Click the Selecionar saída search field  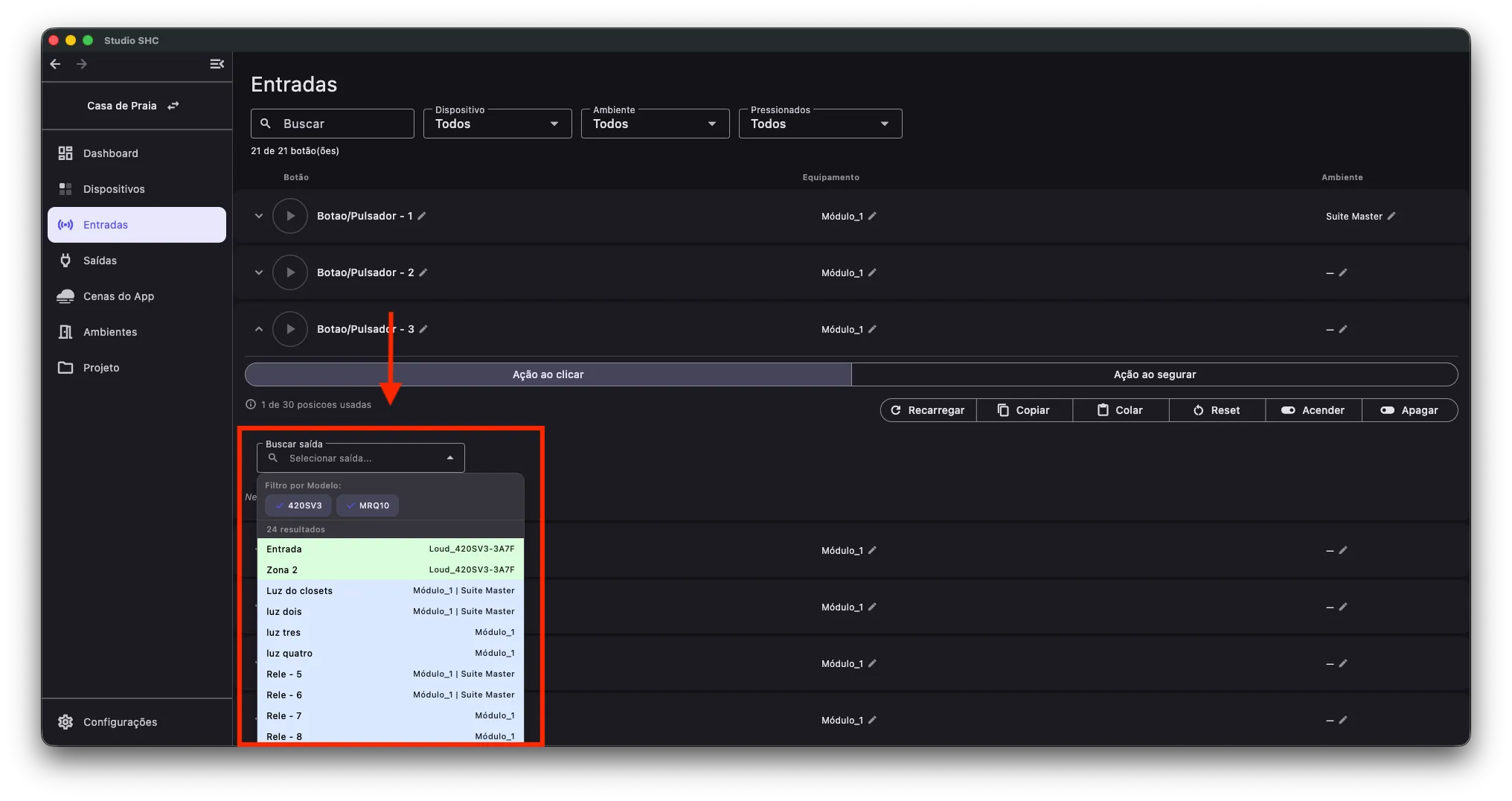coord(361,458)
